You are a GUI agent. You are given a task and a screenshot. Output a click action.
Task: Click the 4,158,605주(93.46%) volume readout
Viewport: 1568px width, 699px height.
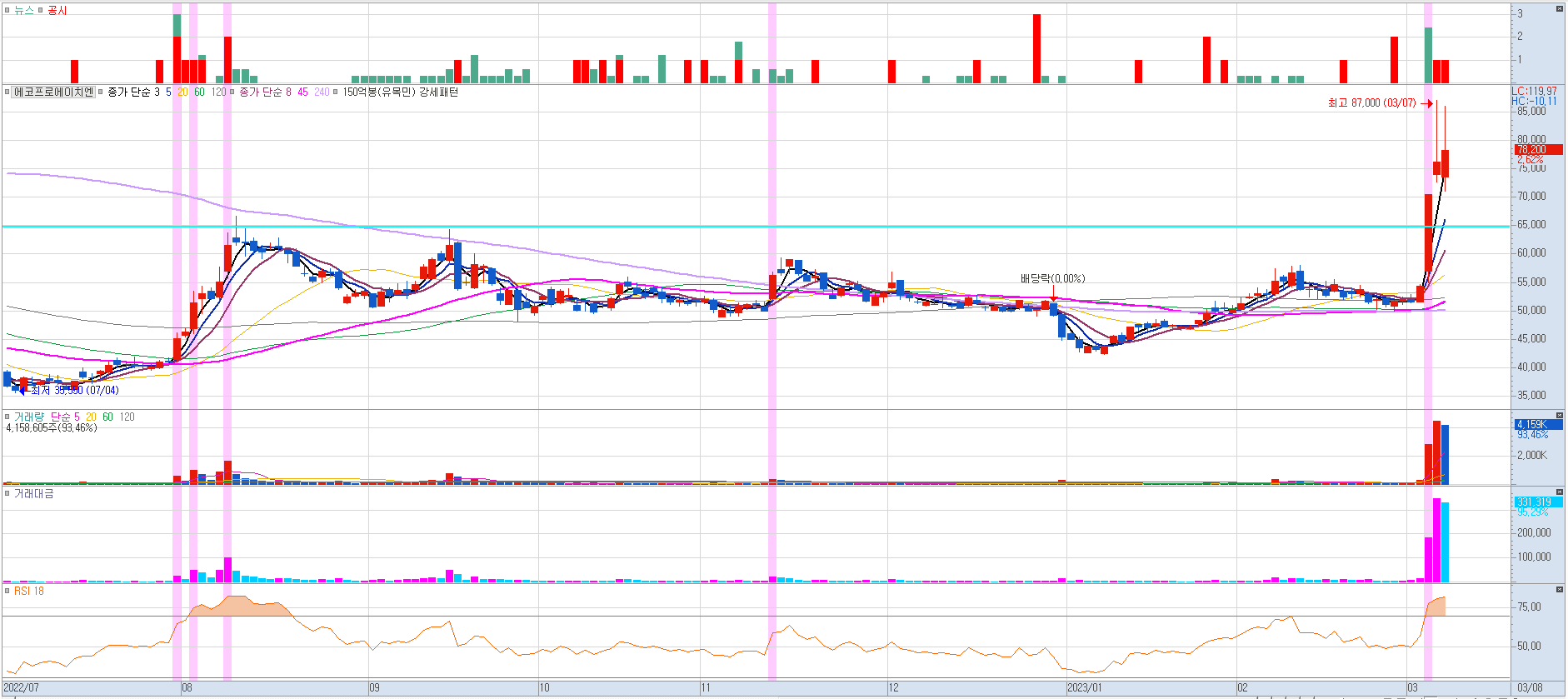click(51, 427)
